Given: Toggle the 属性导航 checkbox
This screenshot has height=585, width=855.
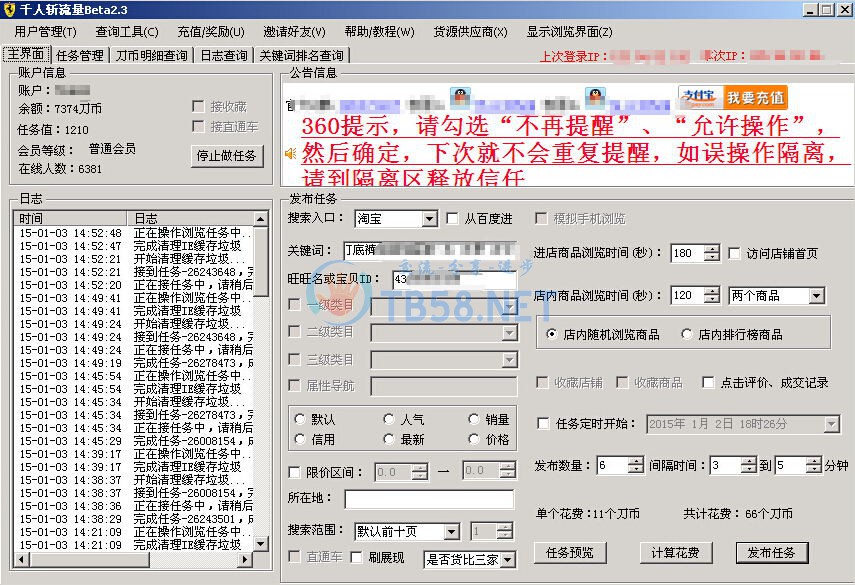Looking at the screenshot, I should pyautogui.click(x=294, y=386).
